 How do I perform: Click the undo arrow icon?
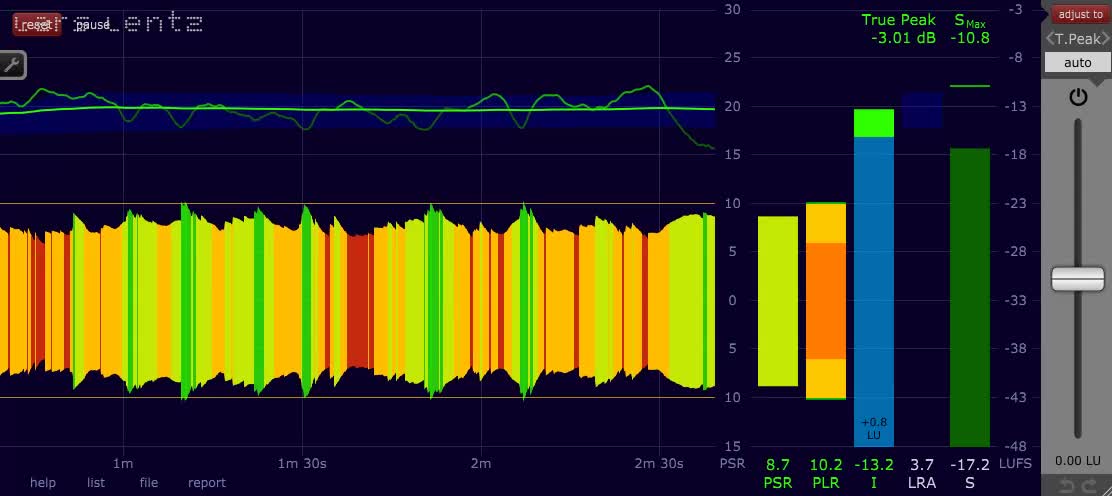(1064, 486)
